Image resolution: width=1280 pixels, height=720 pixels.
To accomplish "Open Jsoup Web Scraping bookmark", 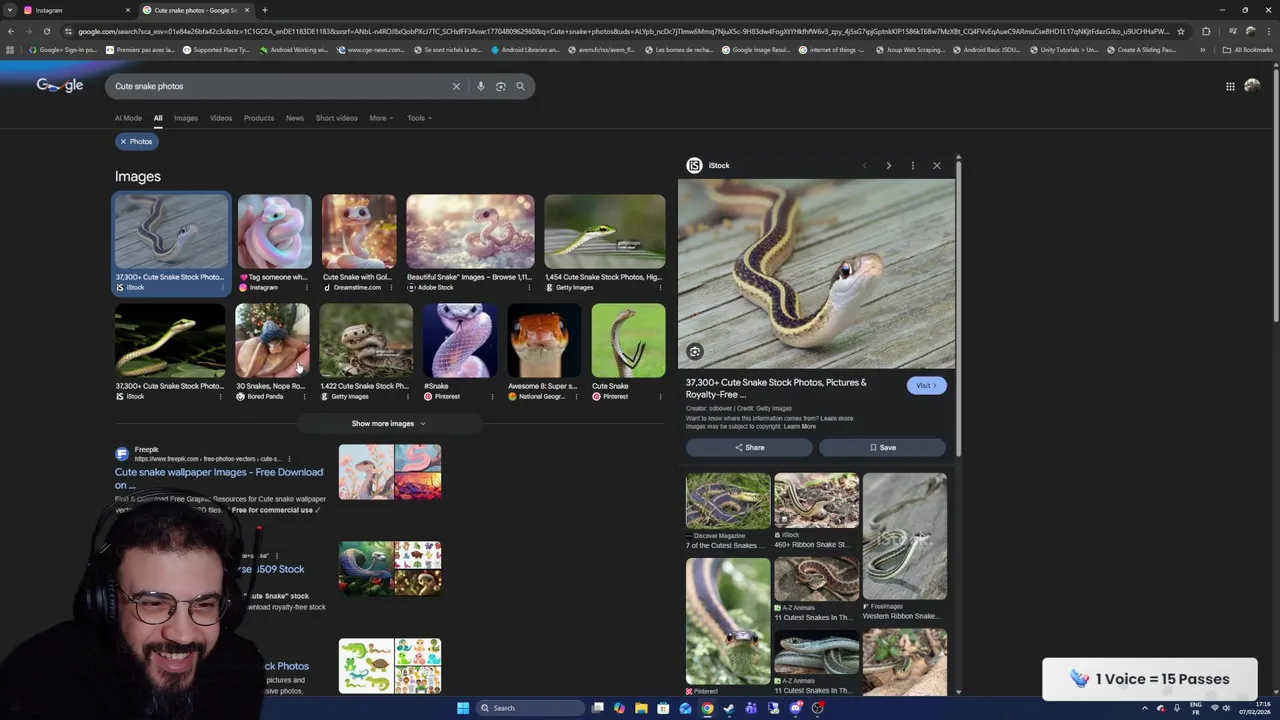I will pyautogui.click(x=909, y=49).
